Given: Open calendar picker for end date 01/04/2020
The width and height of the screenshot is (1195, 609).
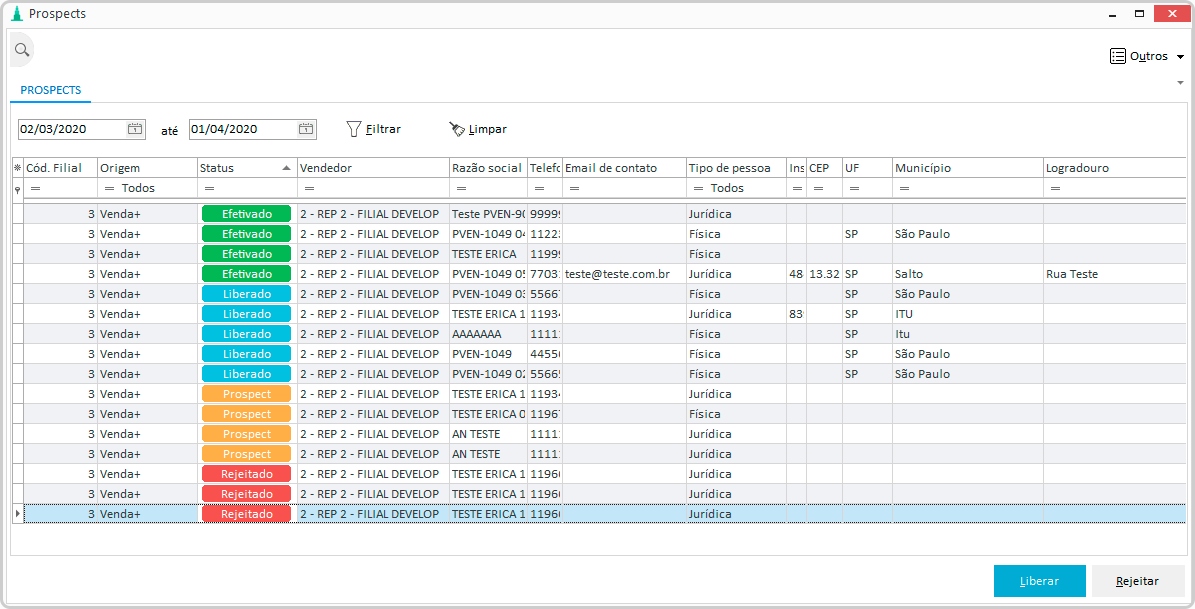Looking at the screenshot, I should (x=306, y=129).
